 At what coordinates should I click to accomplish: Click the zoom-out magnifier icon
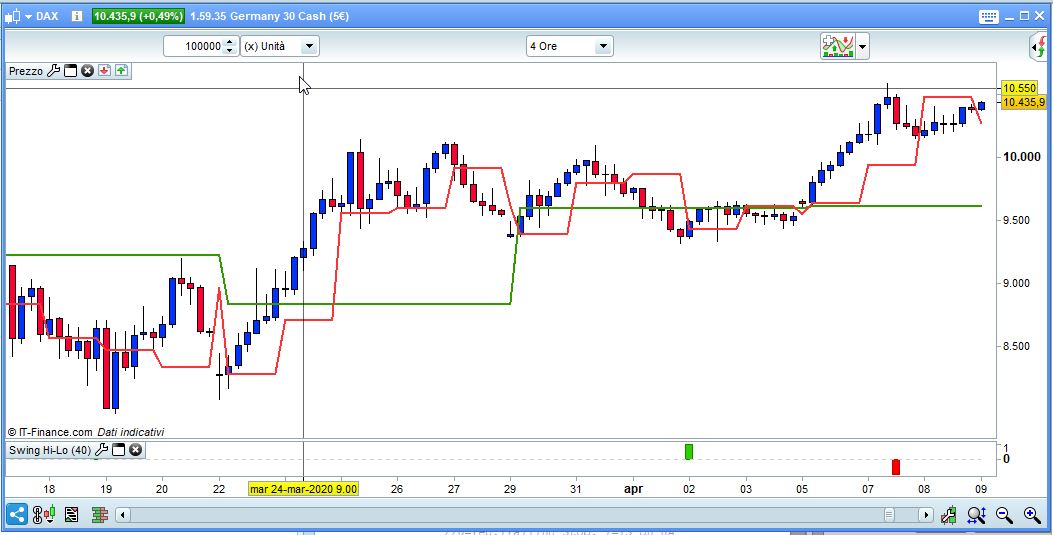[x=1004, y=515]
